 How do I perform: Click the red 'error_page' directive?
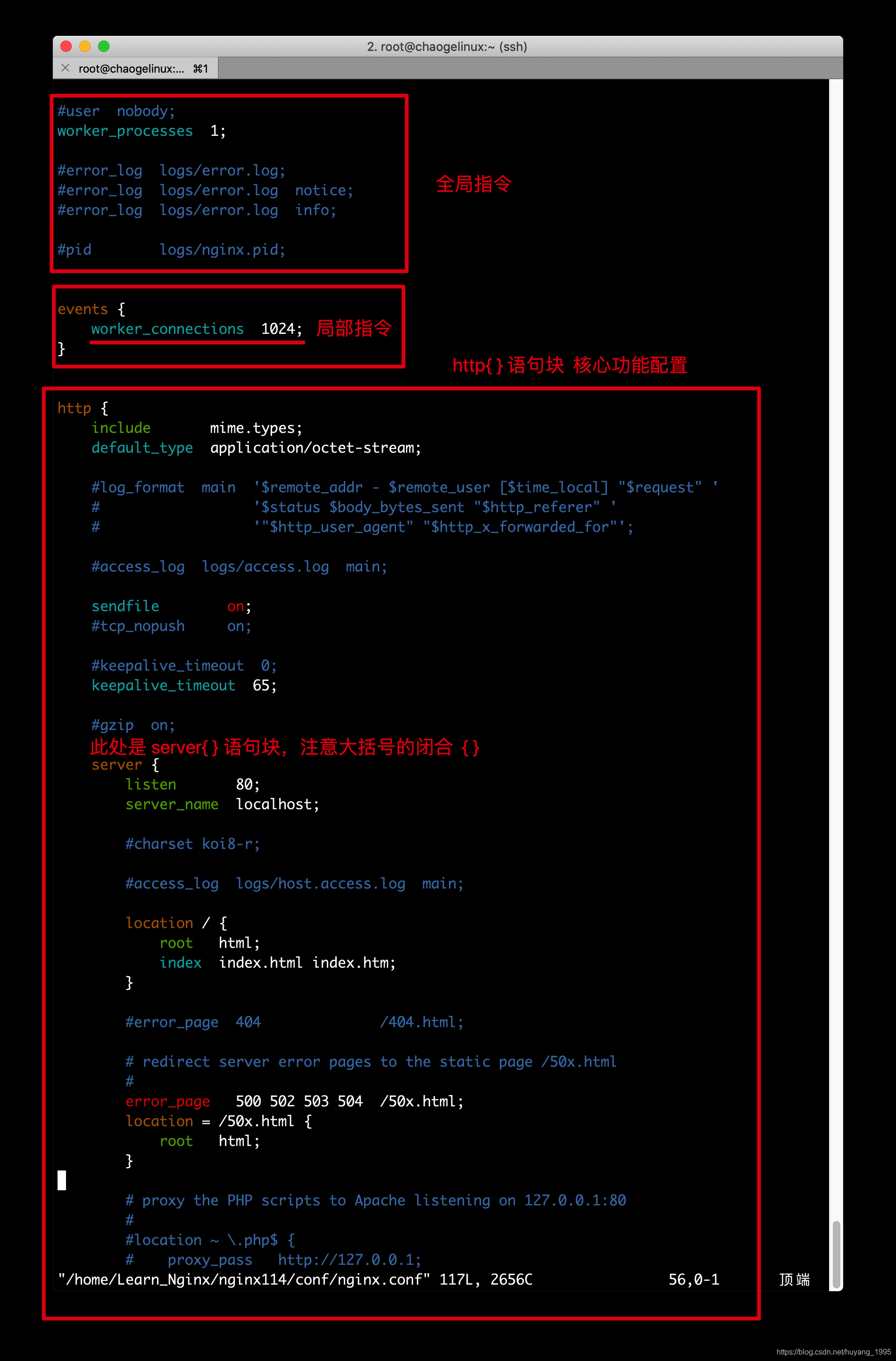pos(167,1101)
